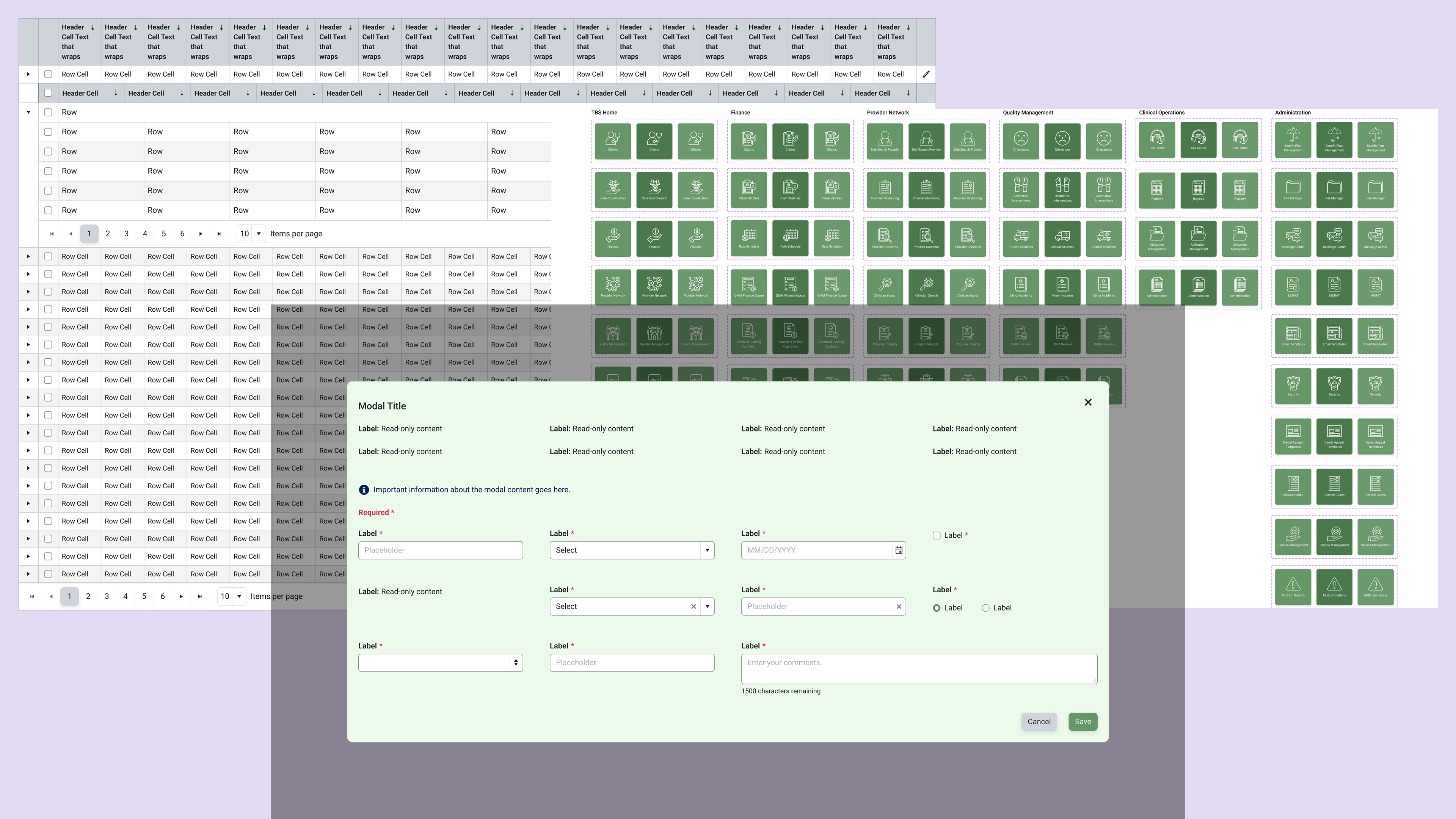Open the dark Restrictive Interventions tile
The image size is (1456, 819).
coord(1062,190)
